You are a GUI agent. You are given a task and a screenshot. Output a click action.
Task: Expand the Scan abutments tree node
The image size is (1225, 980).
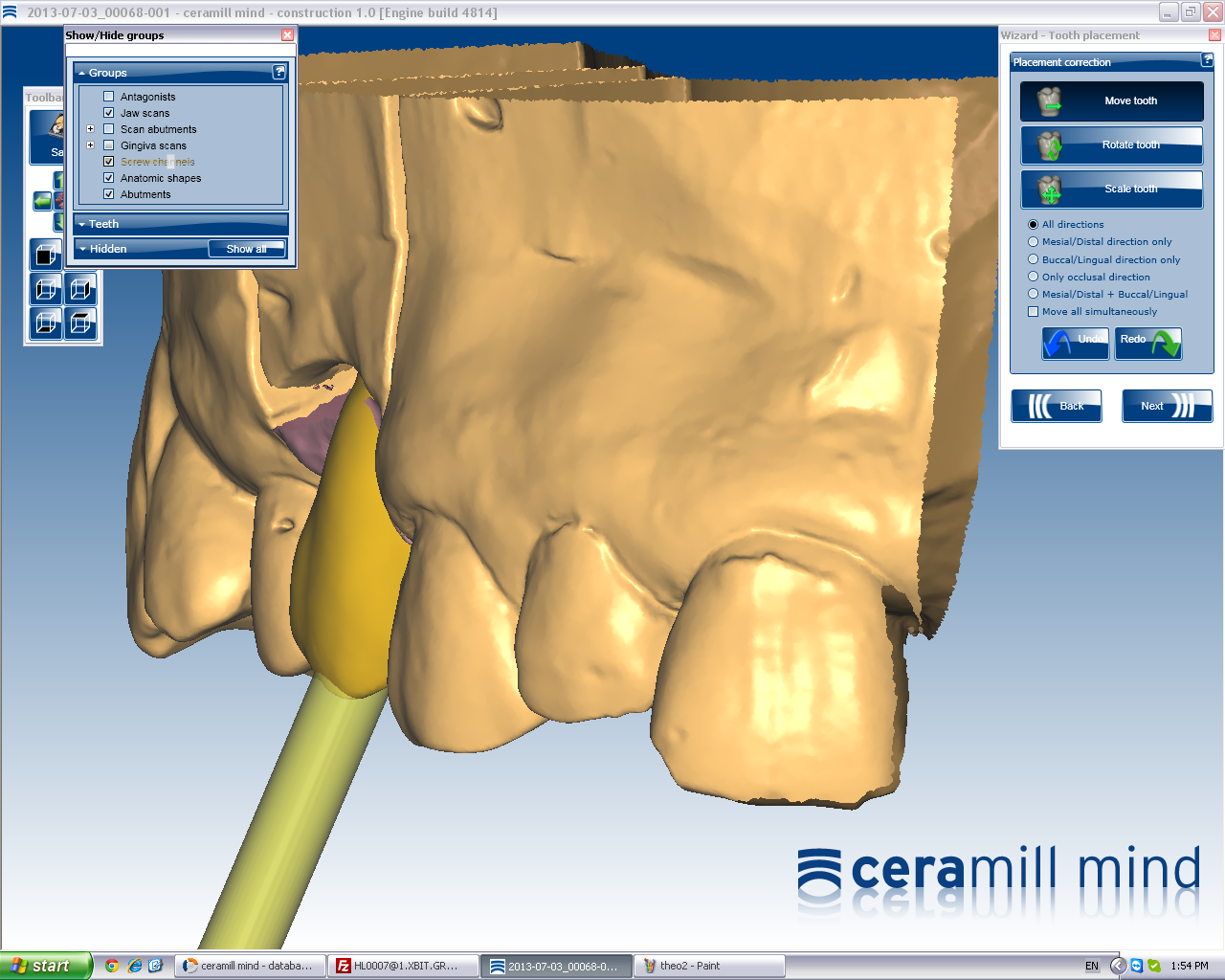point(91,129)
